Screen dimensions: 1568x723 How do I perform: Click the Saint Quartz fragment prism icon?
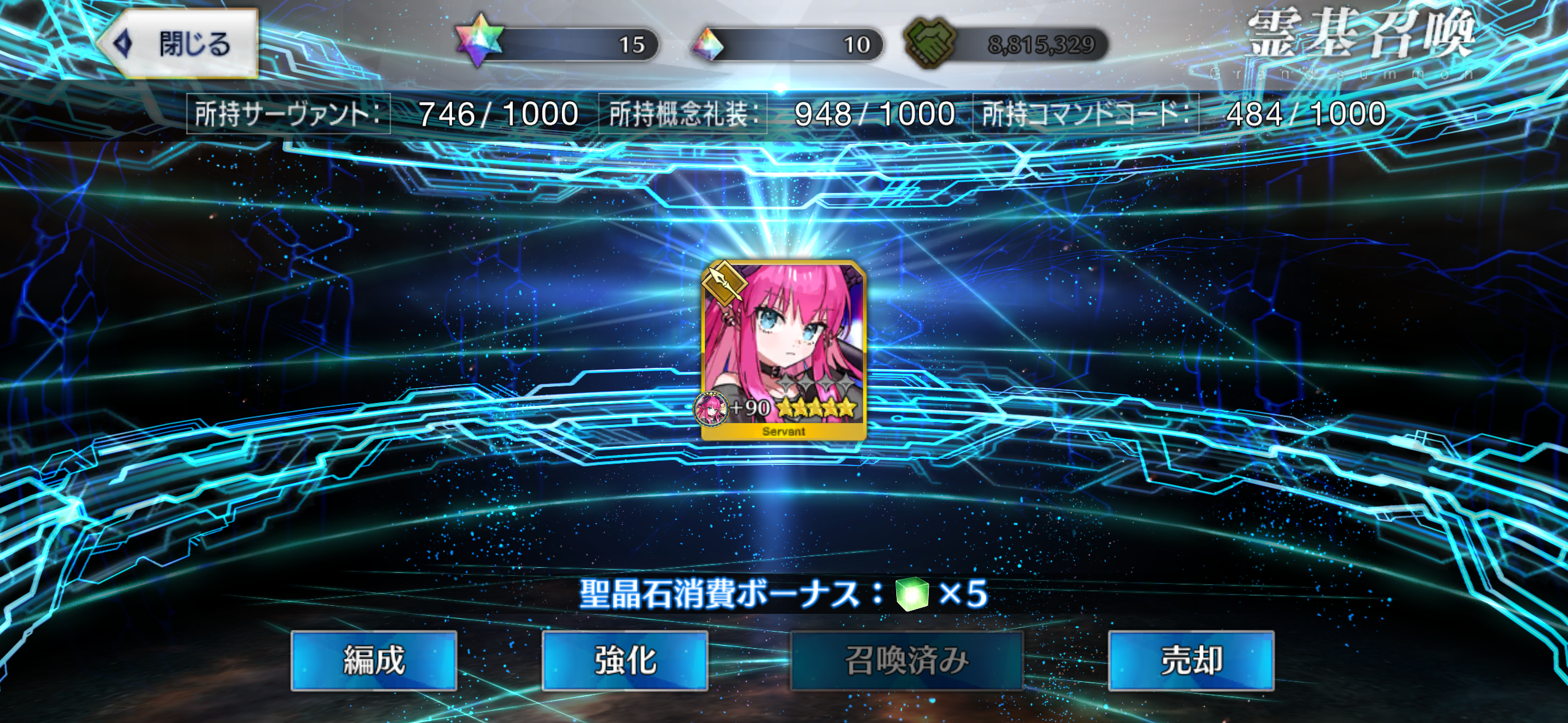click(x=707, y=45)
